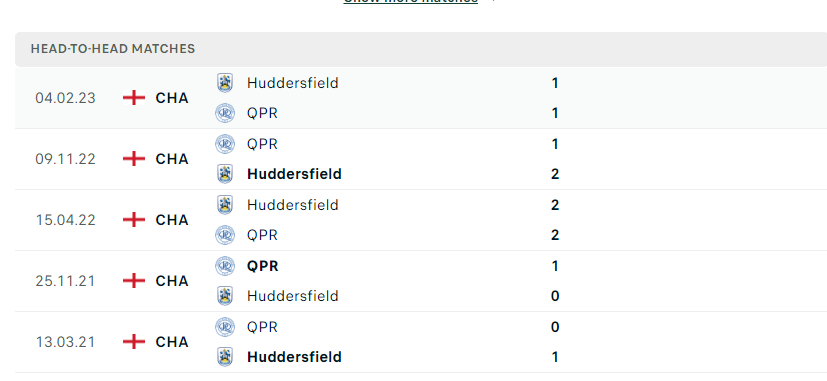Click QPR crest in 25.11.21 match
This screenshot has width=827, height=381.
click(225, 265)
